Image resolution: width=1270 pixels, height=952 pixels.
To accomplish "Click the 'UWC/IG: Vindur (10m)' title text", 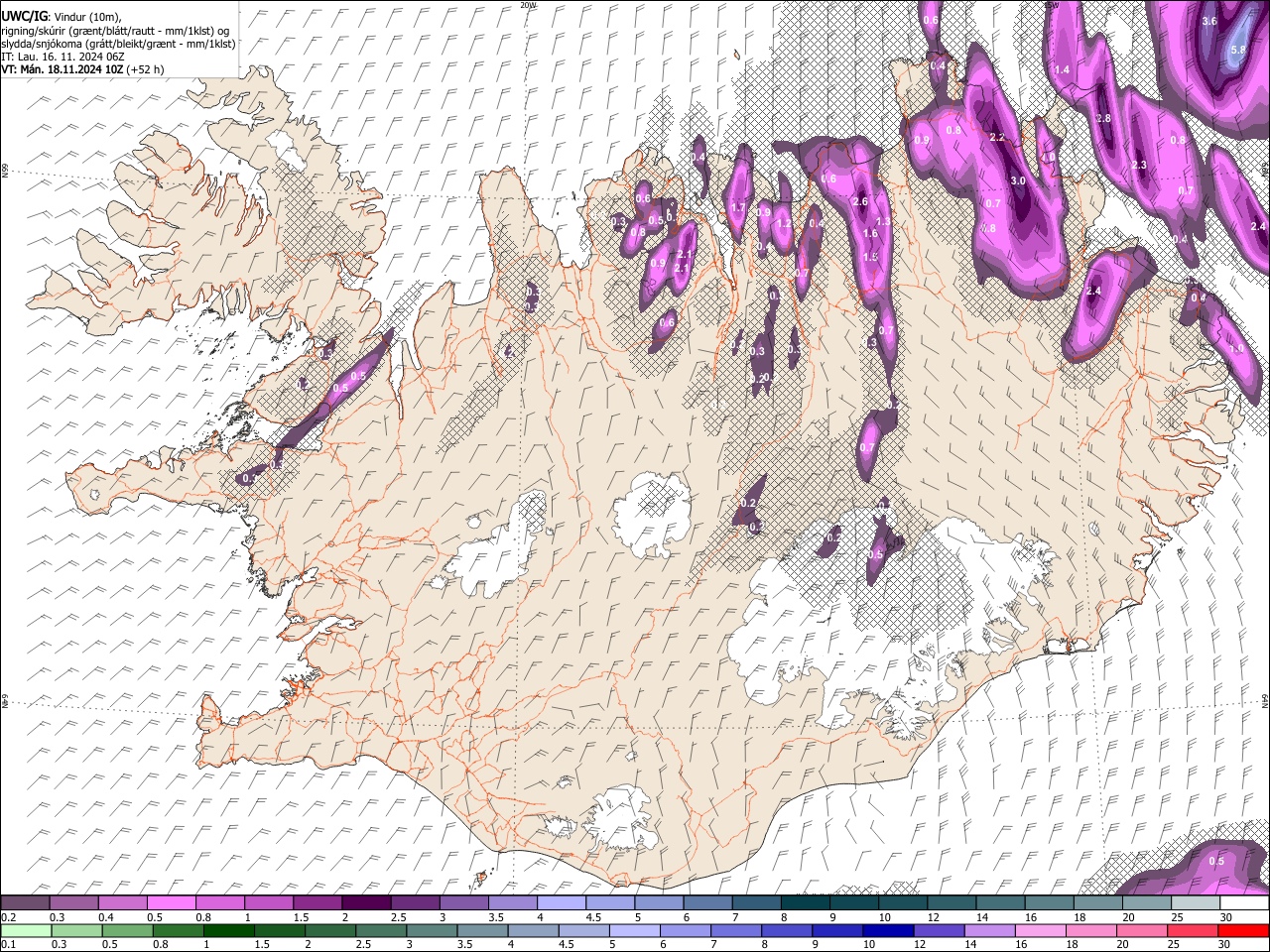I will click(x=62, y=16).
